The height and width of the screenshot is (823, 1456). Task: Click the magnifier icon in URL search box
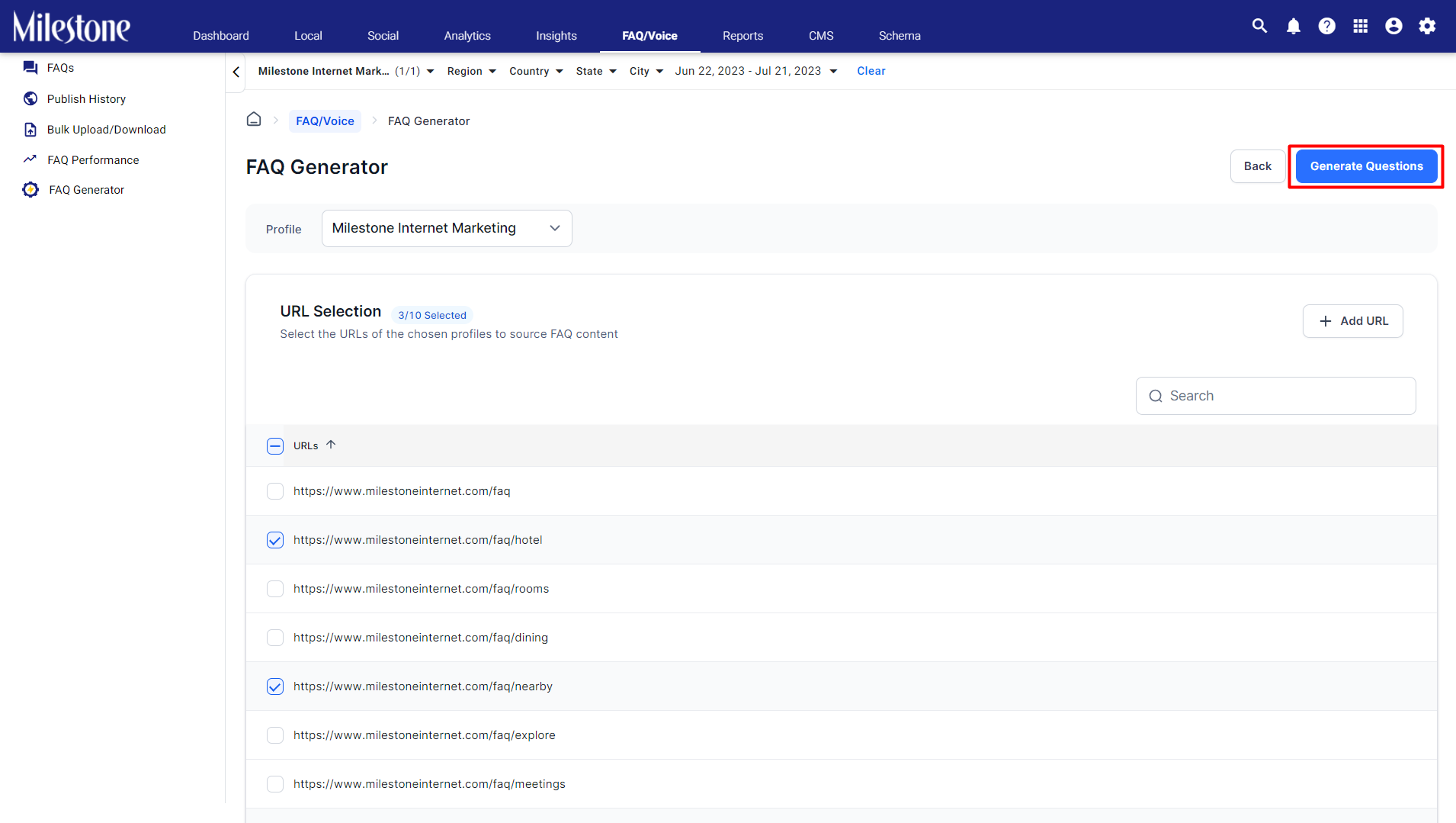1156,396
